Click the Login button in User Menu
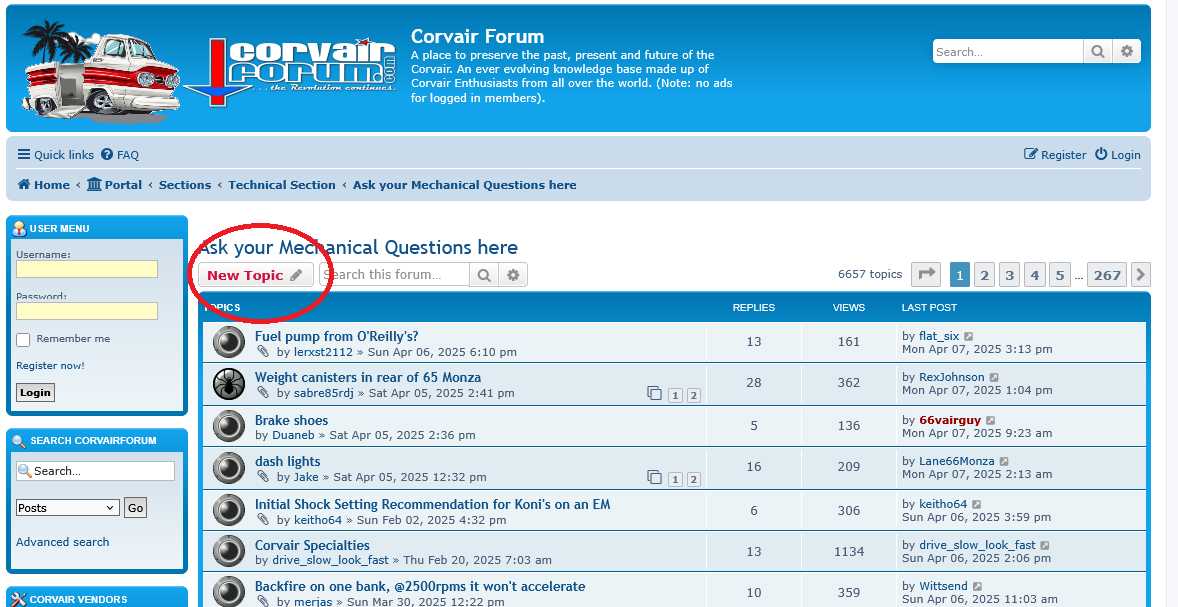This screenshot has height=607, width=1178. click(x=35, y=392)
